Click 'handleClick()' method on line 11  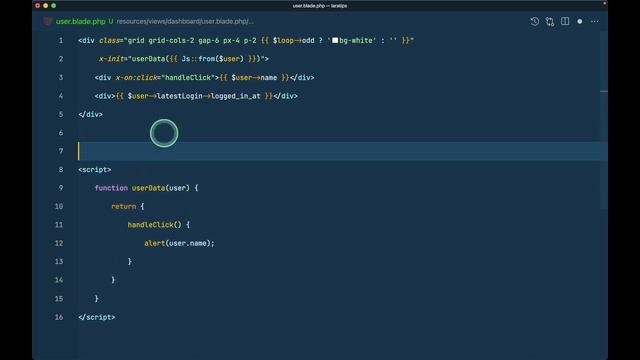(154, 224)
